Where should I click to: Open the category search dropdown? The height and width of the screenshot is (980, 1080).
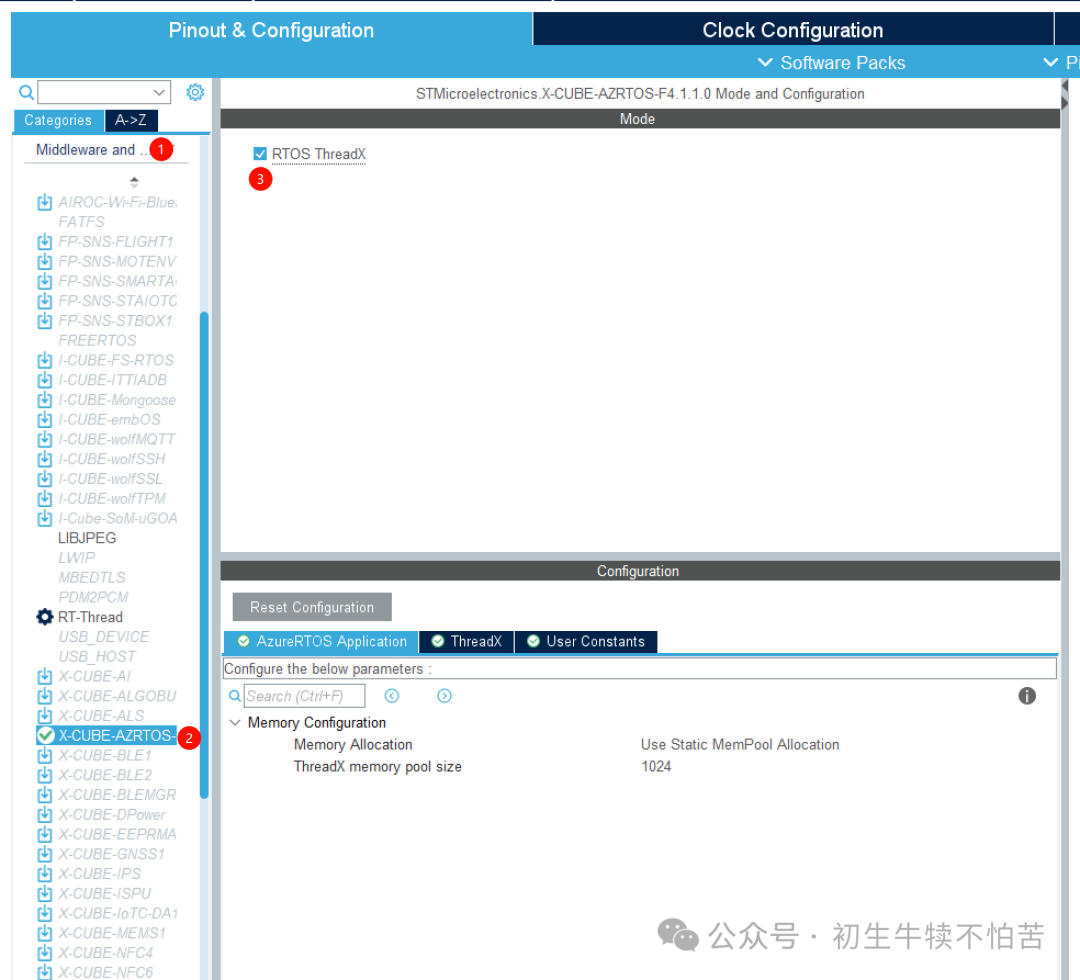[160, 92]
